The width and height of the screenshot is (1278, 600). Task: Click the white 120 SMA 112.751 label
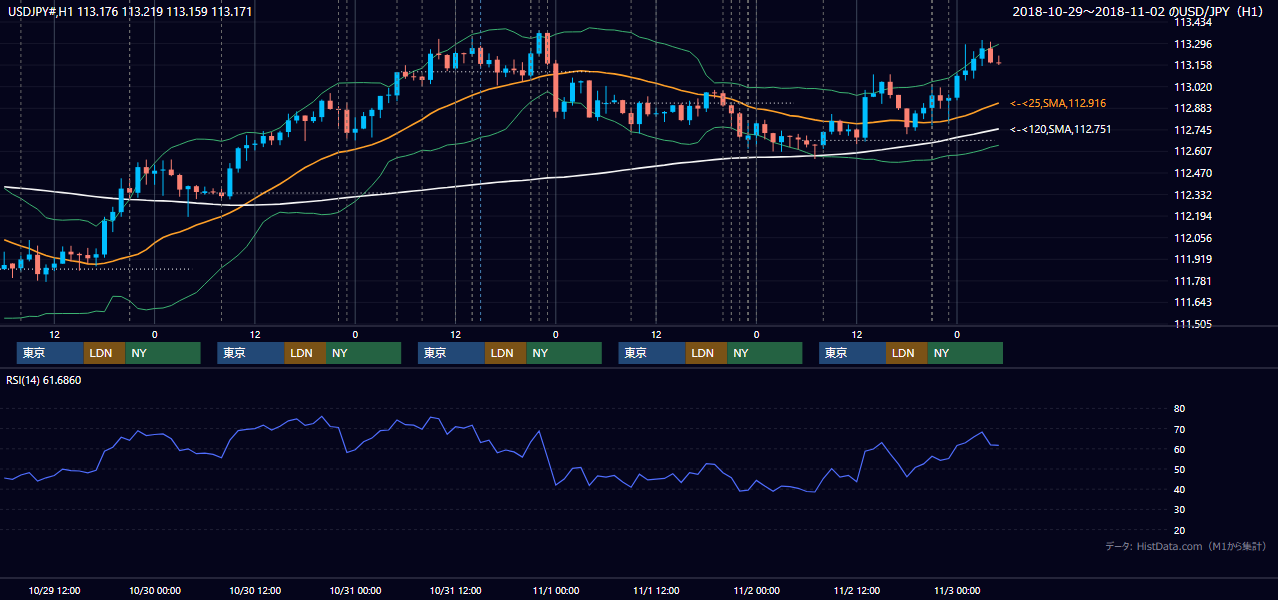click(1060, 129)
